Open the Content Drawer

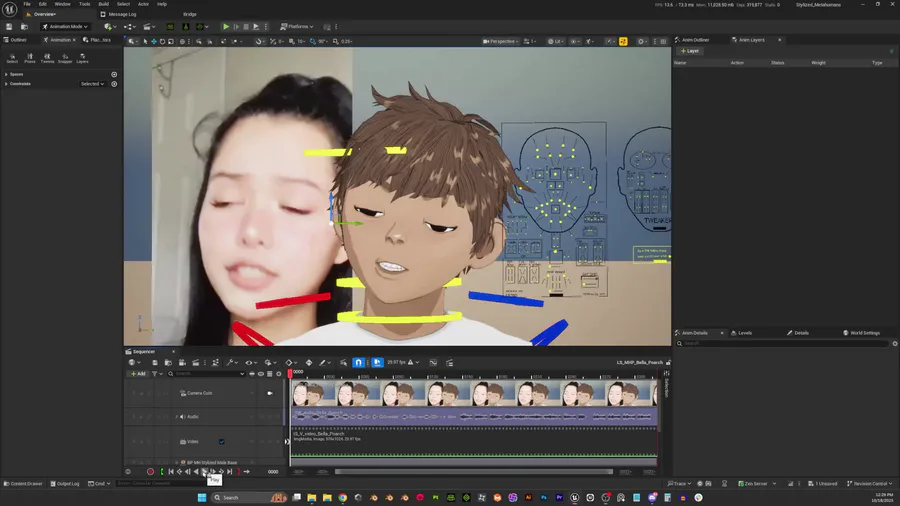click(x=24, y=483)
